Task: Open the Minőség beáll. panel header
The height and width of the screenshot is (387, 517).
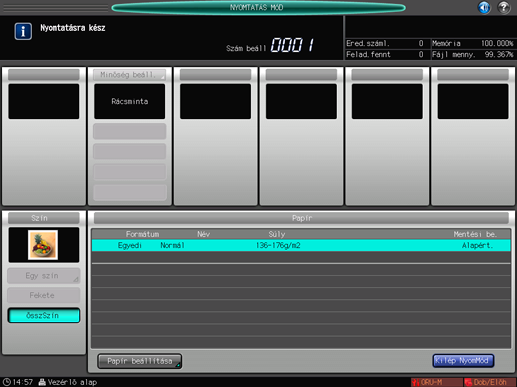Action: click(x=129, y=75)
